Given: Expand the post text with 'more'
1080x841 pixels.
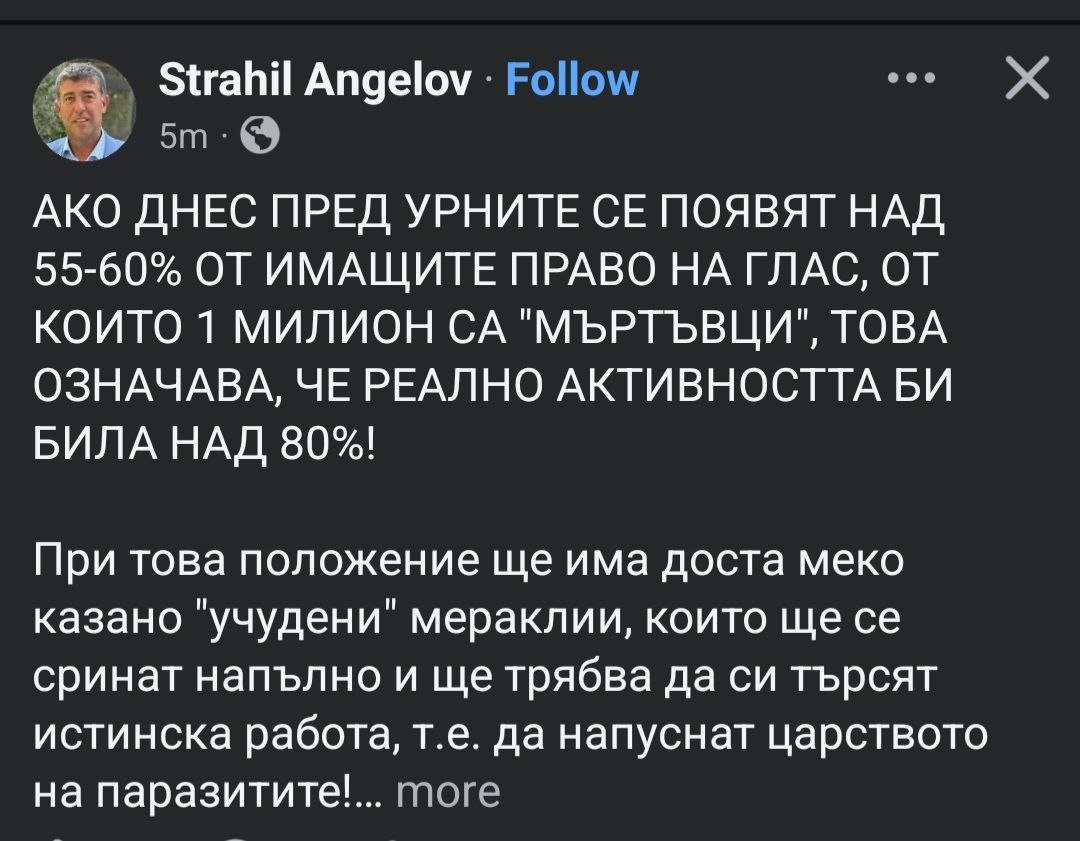Looking at the screenshot, I should click(x=448, y=792).
